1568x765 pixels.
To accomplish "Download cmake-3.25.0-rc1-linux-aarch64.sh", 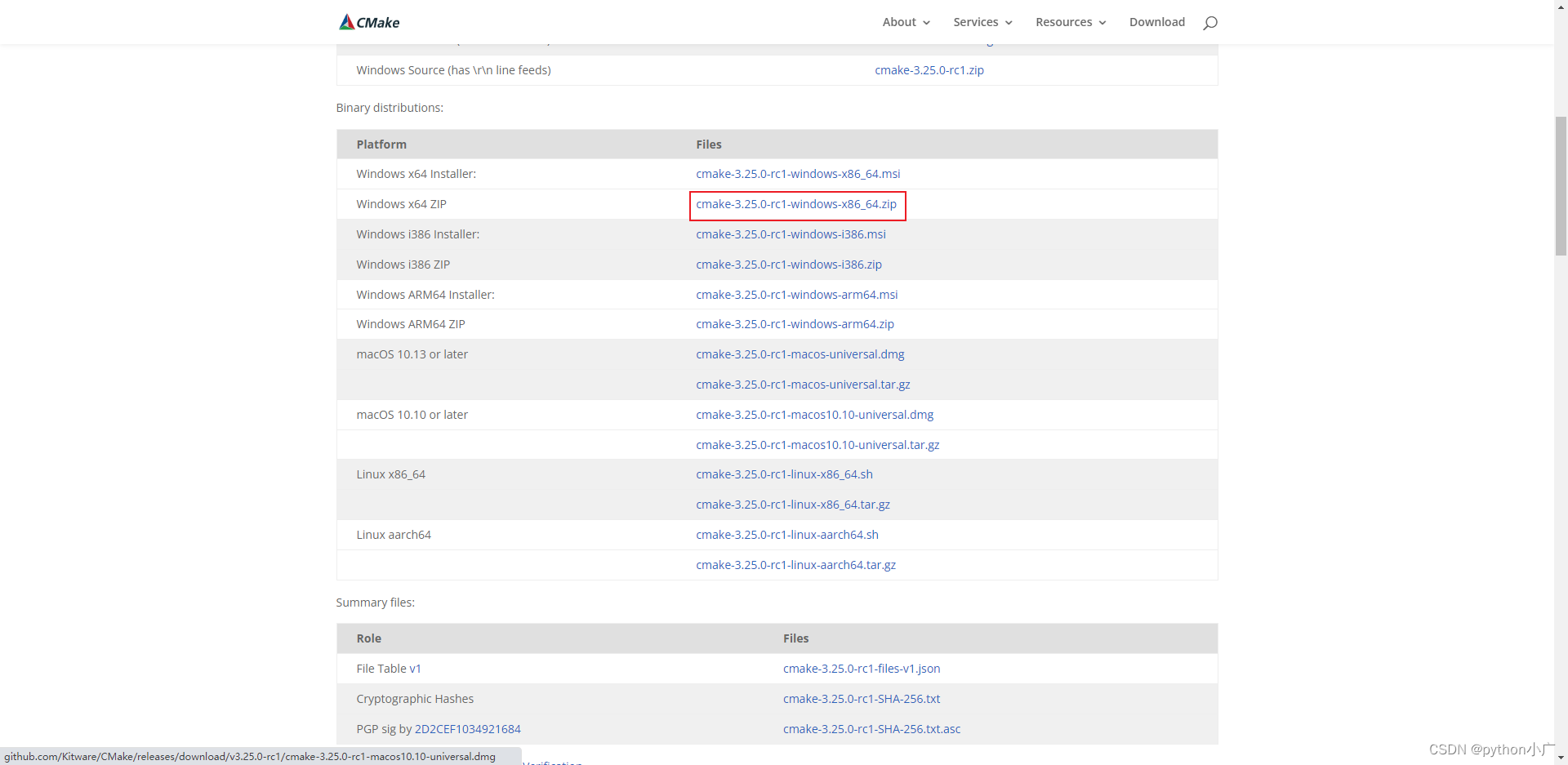I will [787, 535].
